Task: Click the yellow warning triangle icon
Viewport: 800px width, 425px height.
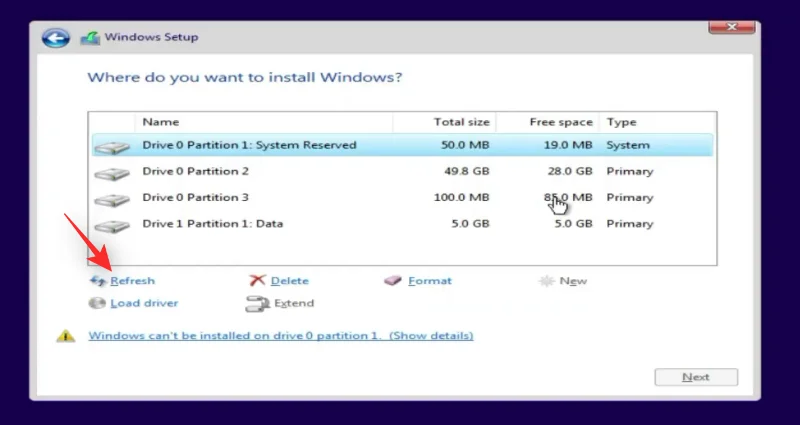Action: (66, 336)
